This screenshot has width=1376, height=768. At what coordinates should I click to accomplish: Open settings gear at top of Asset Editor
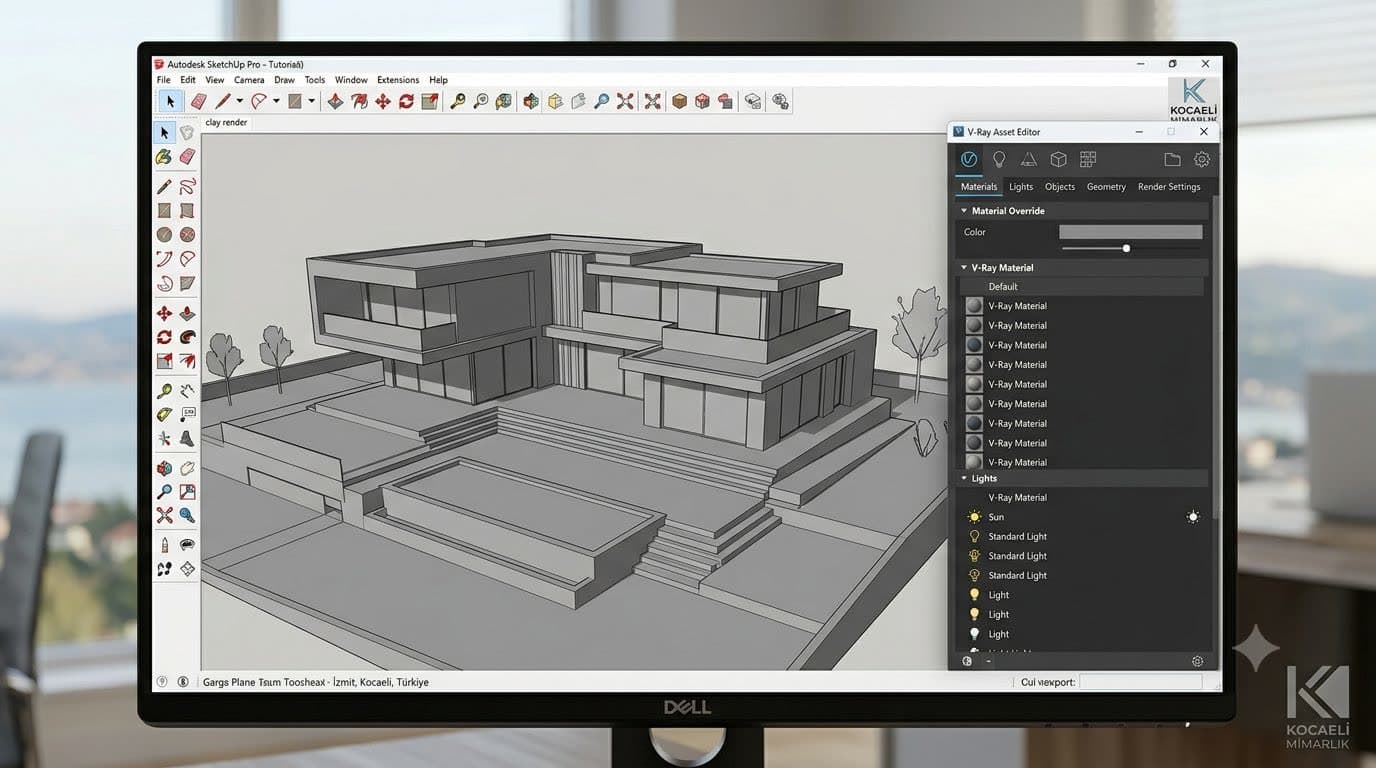tap(1202, 159)
